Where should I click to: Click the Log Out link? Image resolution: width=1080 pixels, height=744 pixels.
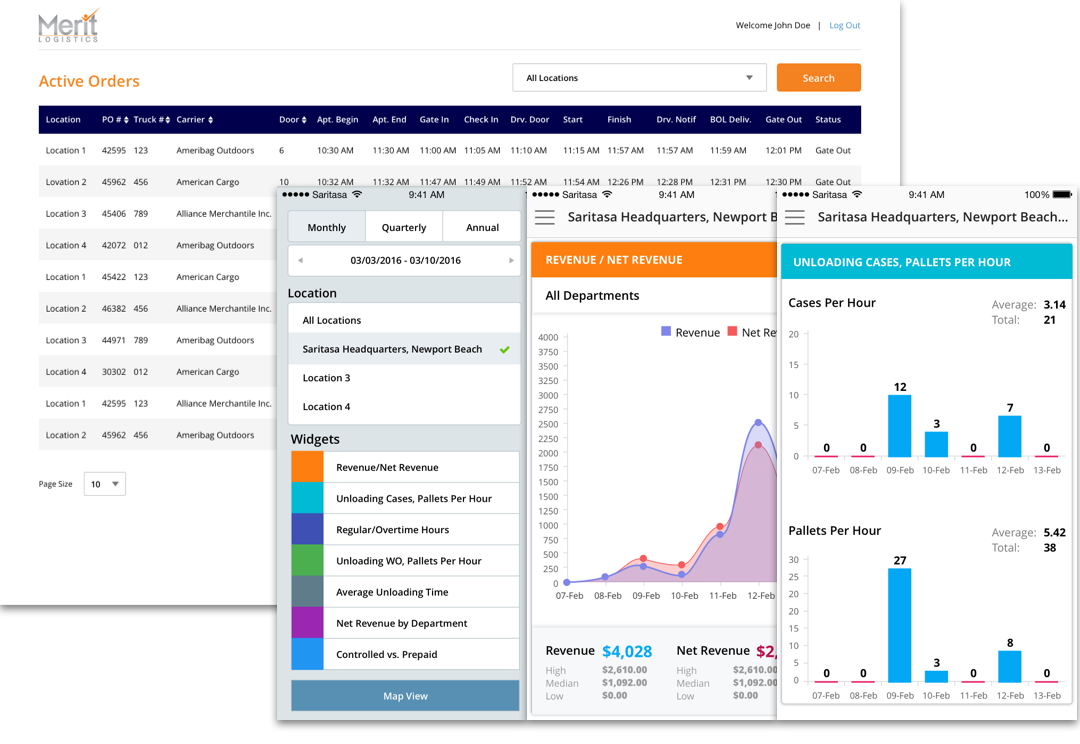click(844, 25)
